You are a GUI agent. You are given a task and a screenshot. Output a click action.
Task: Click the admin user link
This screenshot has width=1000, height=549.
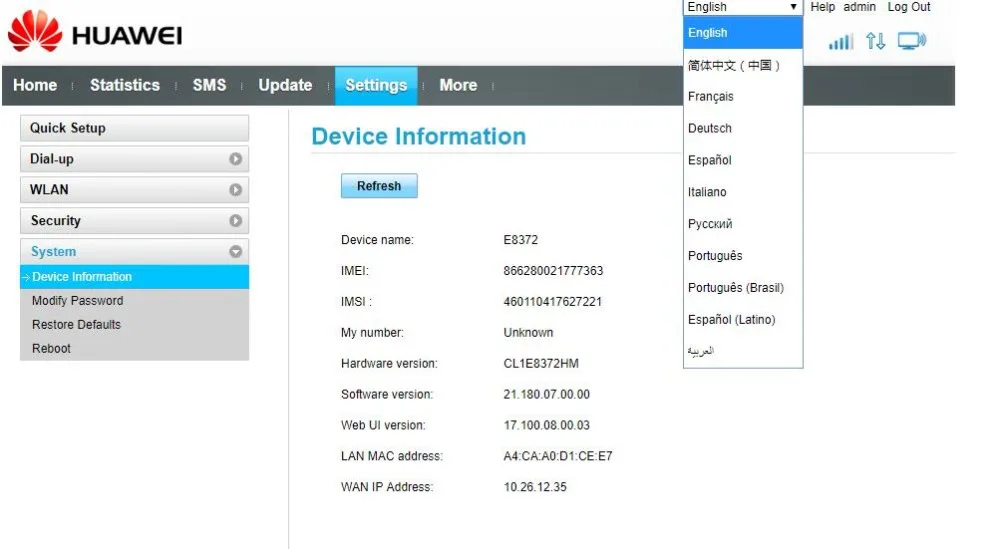pyautogui.click(x=860, y=7)
